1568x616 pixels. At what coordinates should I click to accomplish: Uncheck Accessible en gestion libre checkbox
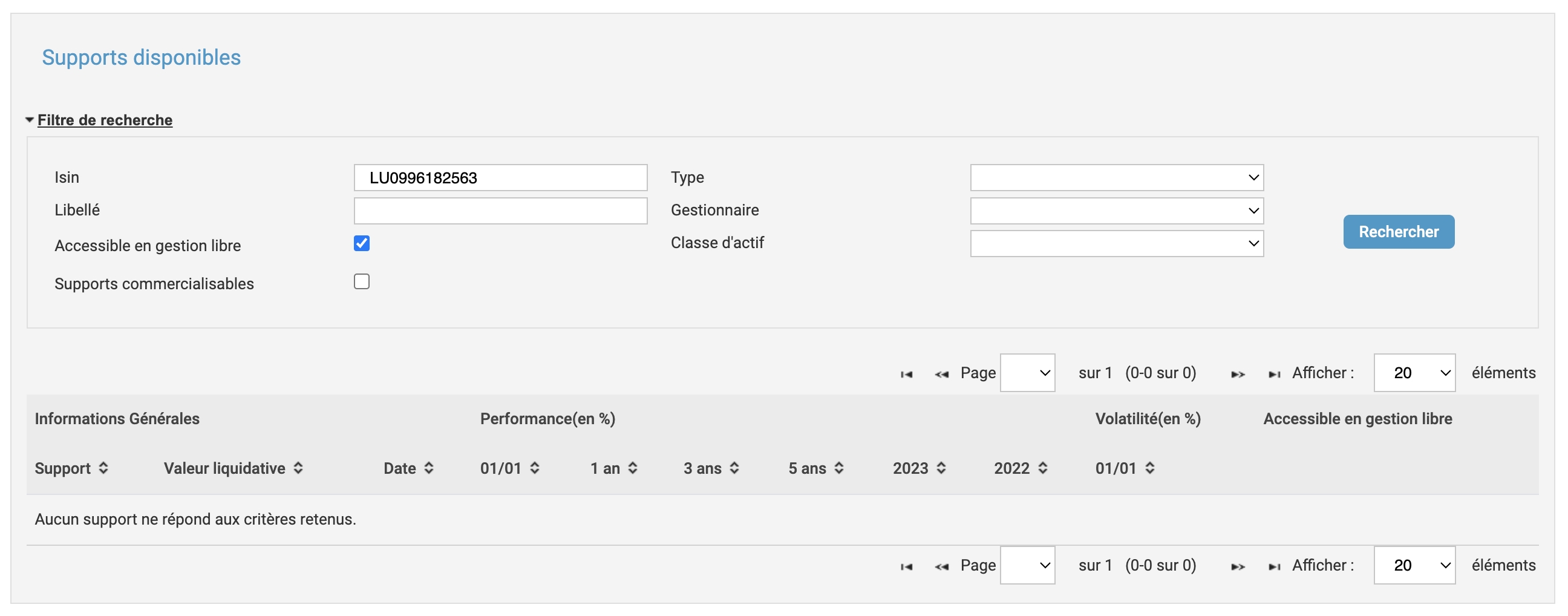click(x=362, y=243)
